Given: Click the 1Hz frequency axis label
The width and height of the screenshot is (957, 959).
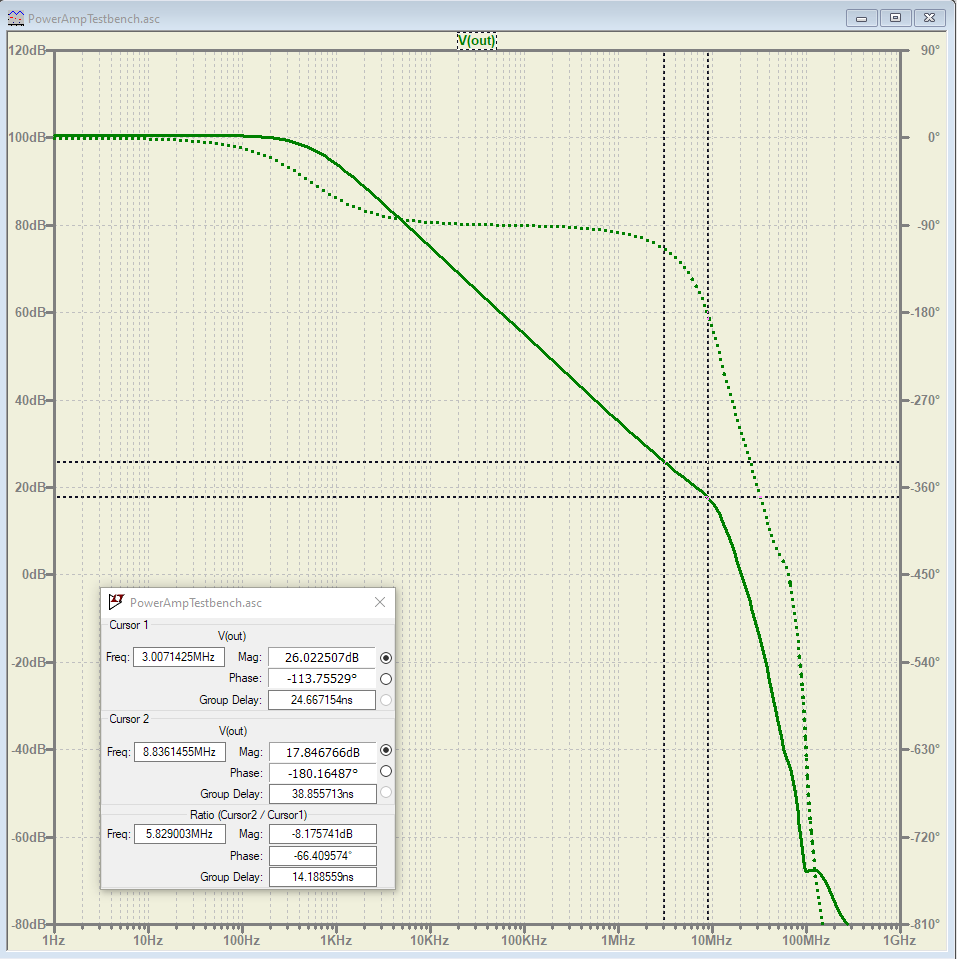Looking at the screenshot, I should [x=54, y=941].
